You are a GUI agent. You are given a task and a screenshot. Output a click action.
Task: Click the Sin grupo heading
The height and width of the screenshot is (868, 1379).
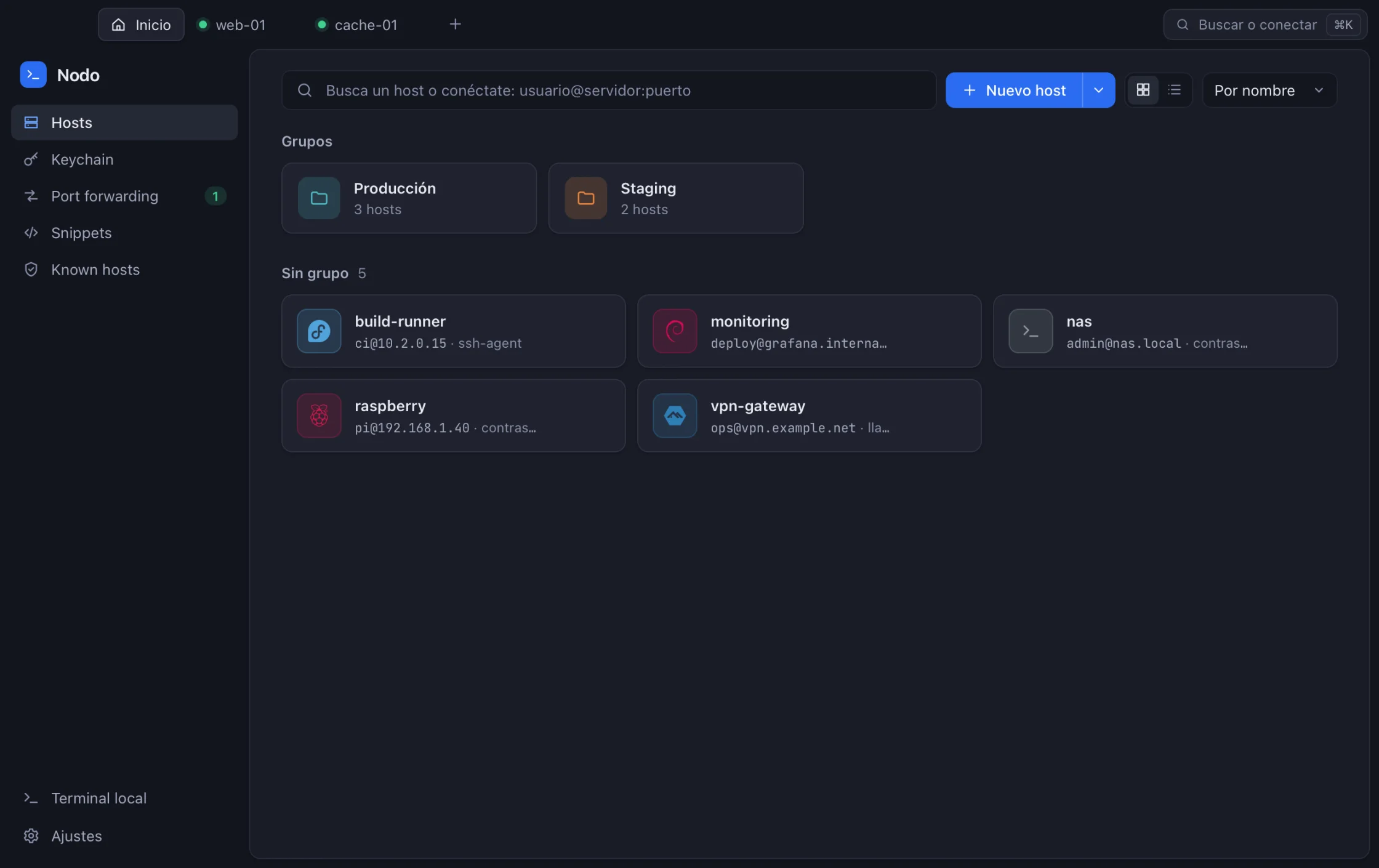click(x=315, y=273)
